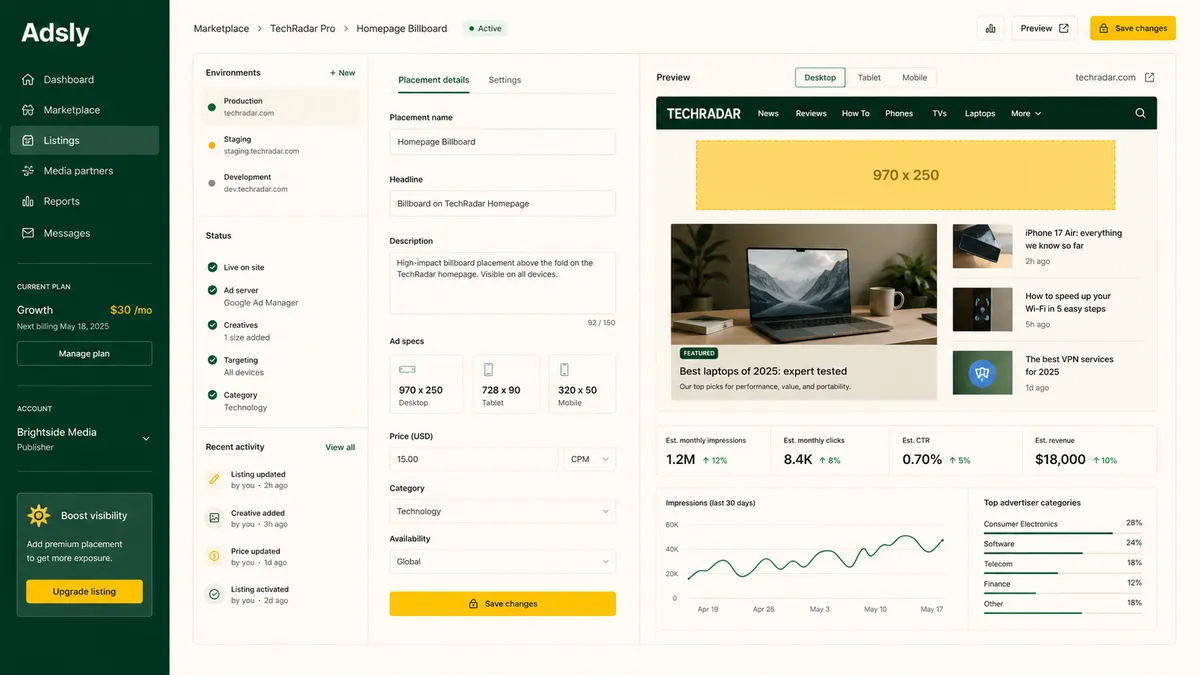1200x675 pixels.
Task: Click the Preview button in header
Action: pos(1044,28)
